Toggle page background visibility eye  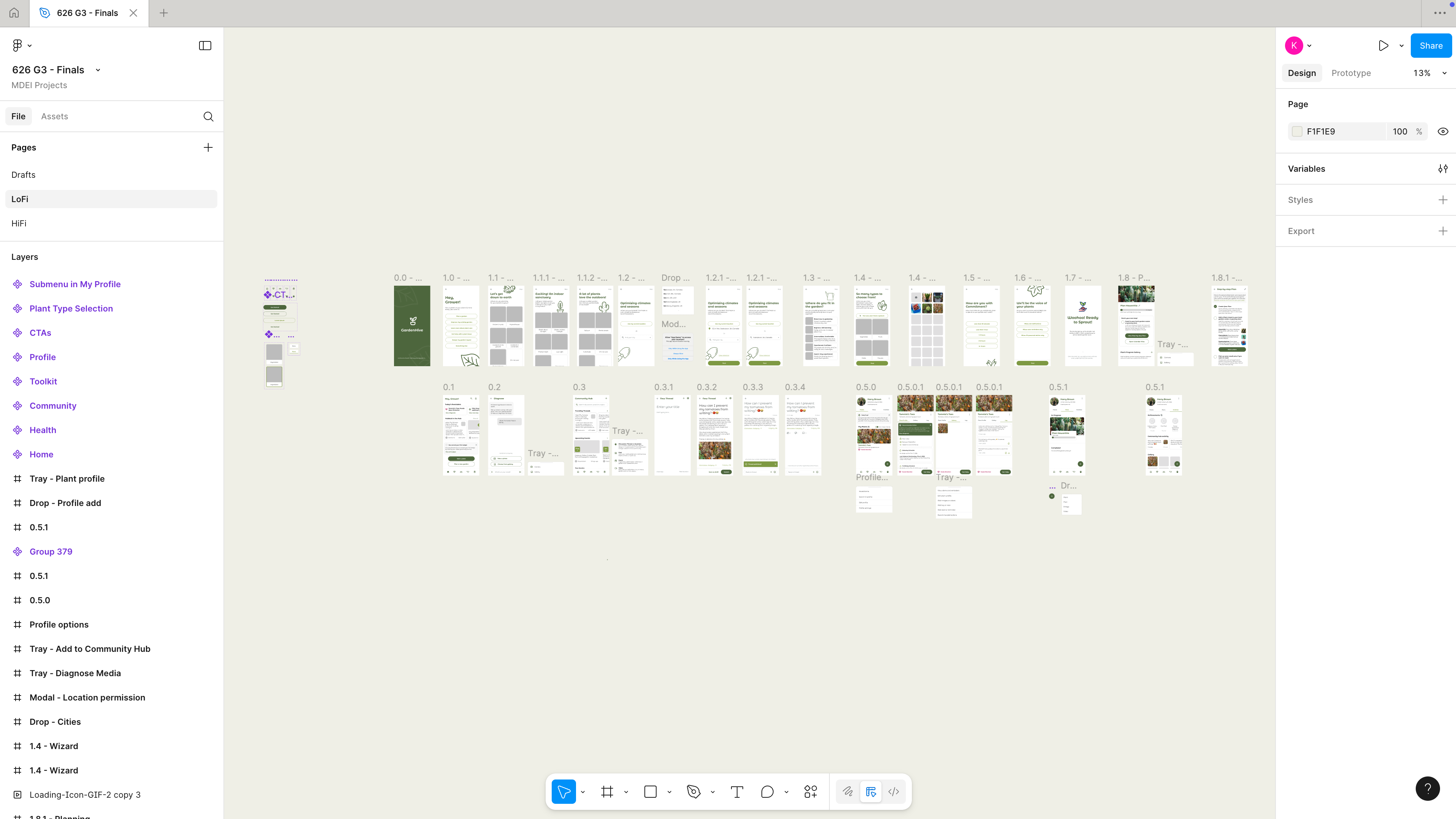(x=1442, y=132)
